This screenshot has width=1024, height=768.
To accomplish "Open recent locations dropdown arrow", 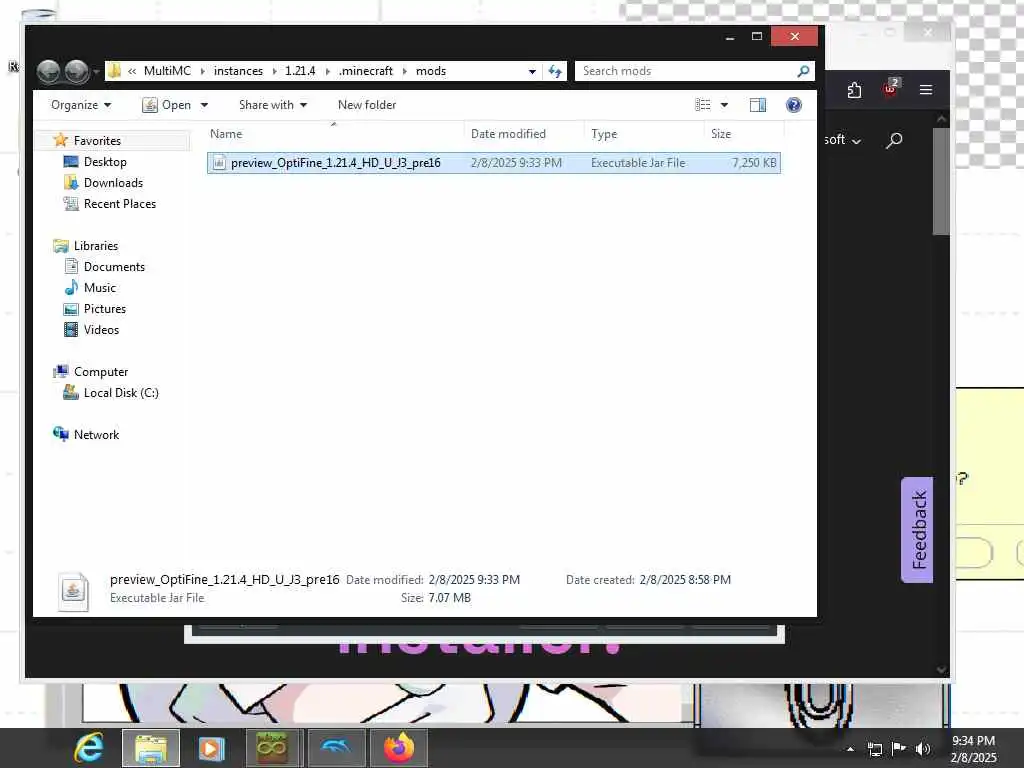I will [96, 71].
